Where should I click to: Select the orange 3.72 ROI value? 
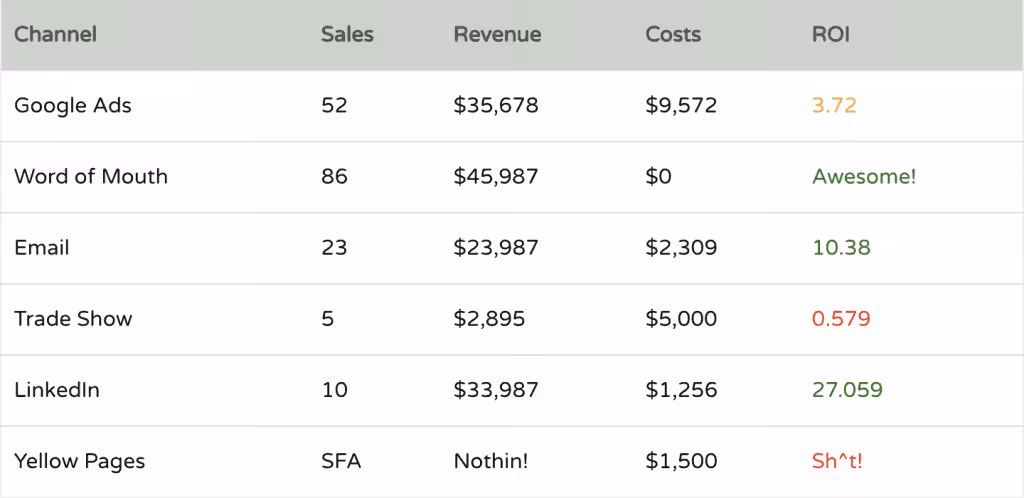point(834,105)
